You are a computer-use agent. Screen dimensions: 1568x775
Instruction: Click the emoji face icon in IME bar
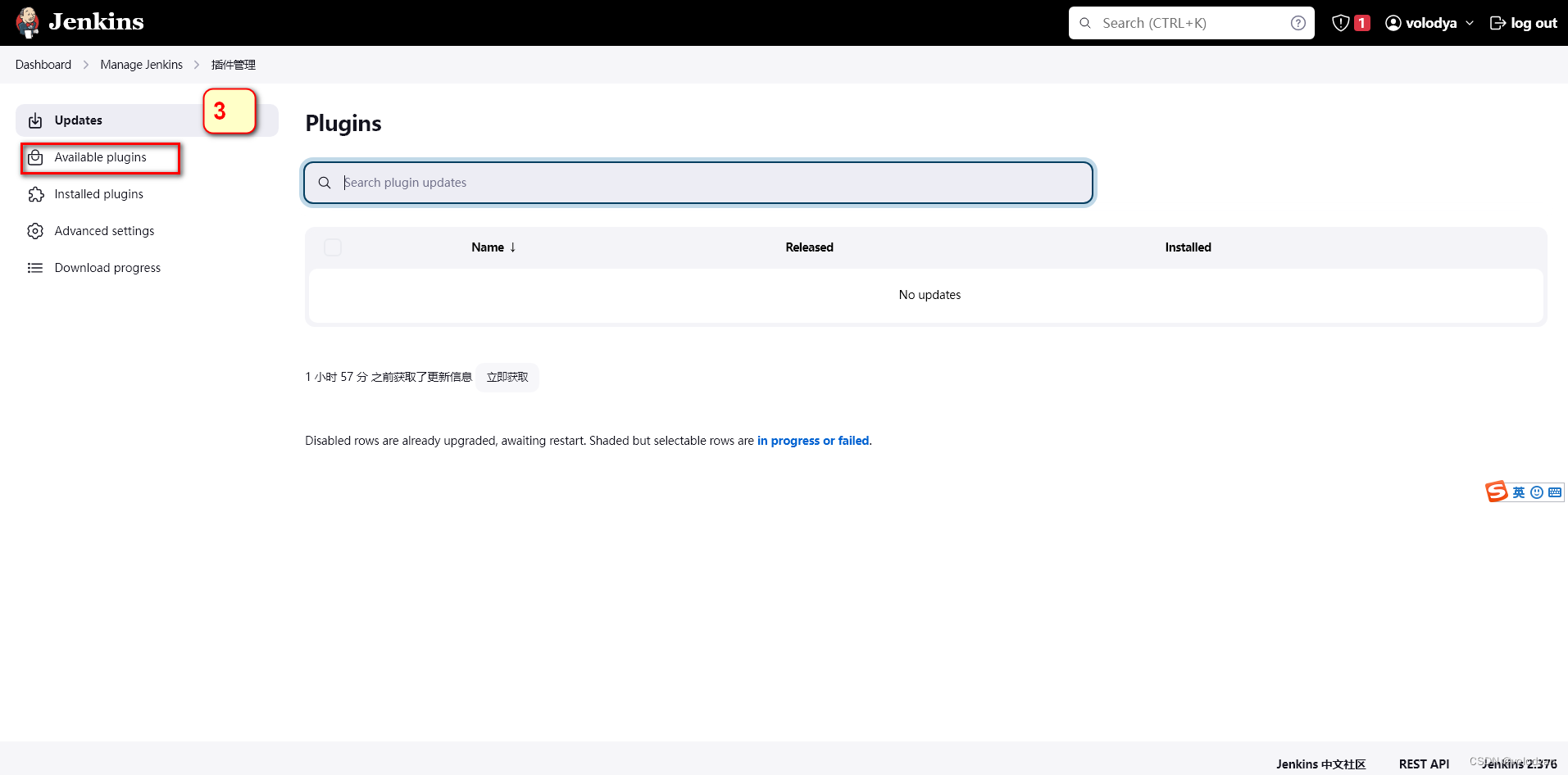[x=1537, y=492]
